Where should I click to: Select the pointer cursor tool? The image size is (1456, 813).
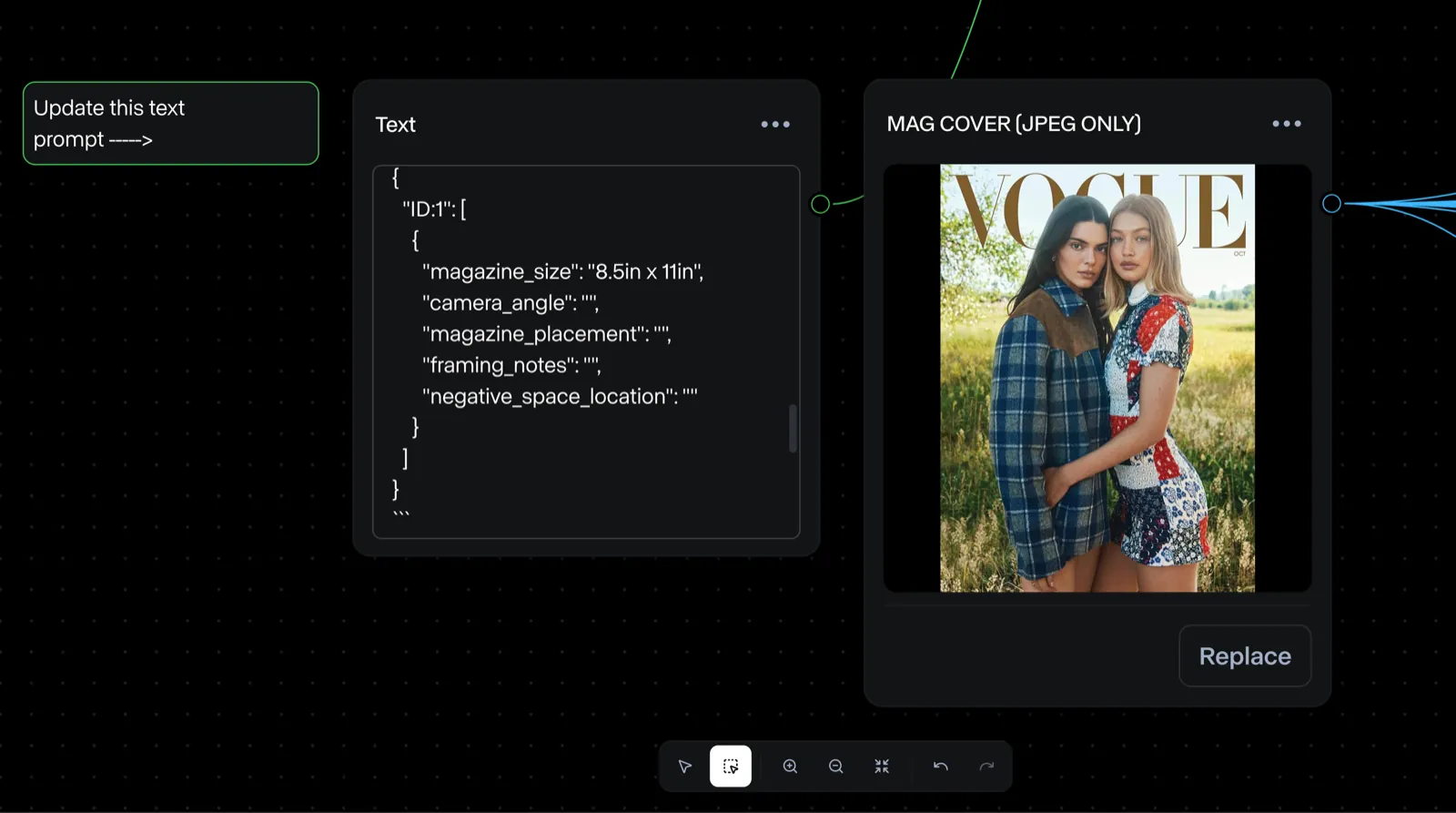685,767
